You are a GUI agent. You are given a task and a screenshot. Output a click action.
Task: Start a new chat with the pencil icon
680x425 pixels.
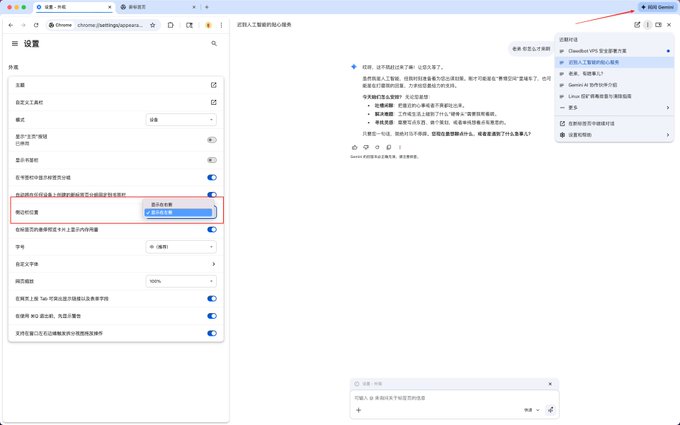pos(637,24)
